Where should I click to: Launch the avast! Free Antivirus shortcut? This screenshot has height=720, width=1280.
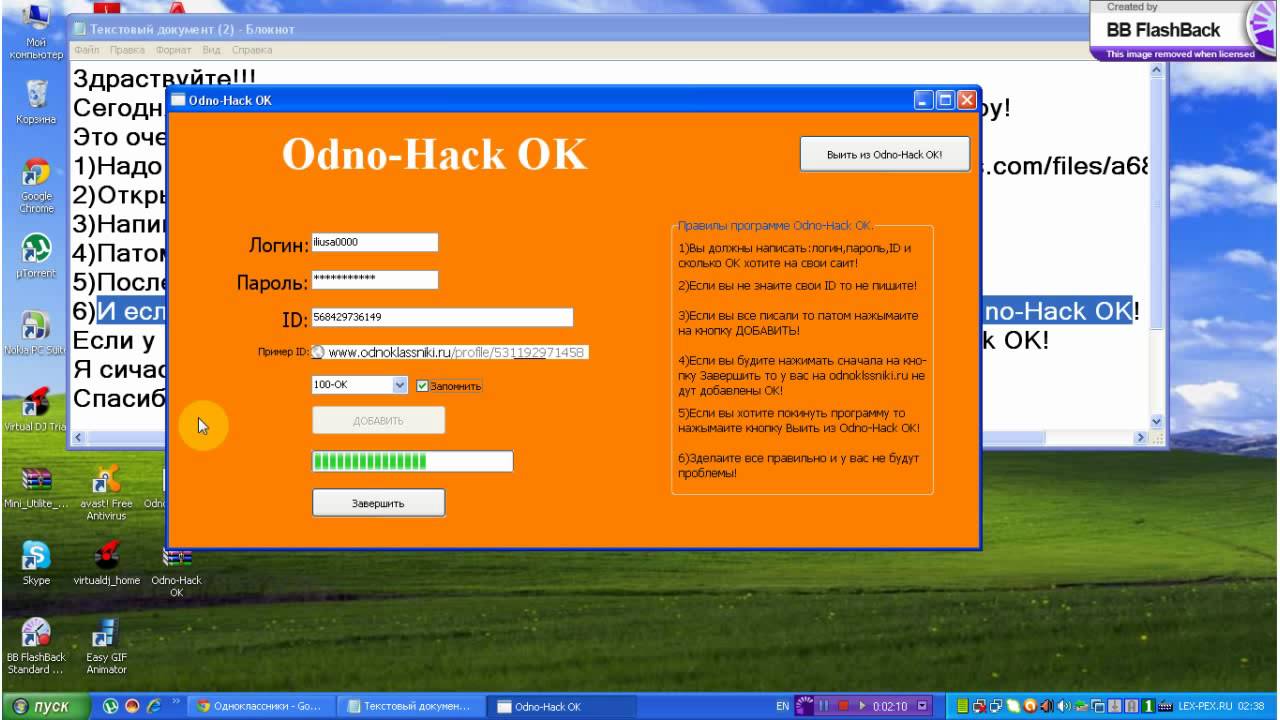[x=106, y=492]
